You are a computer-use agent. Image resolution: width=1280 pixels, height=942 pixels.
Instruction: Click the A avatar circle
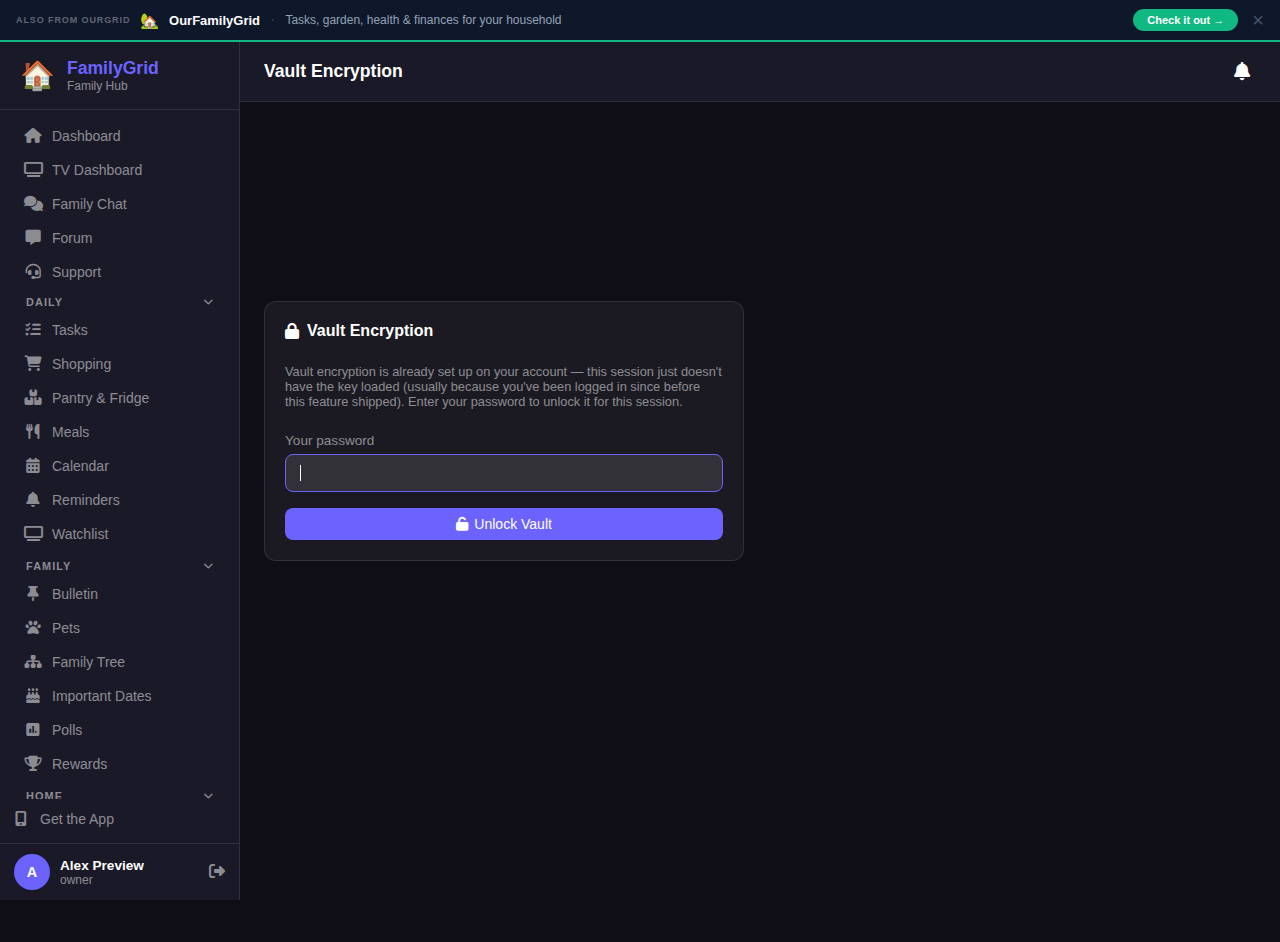point(32,872)
